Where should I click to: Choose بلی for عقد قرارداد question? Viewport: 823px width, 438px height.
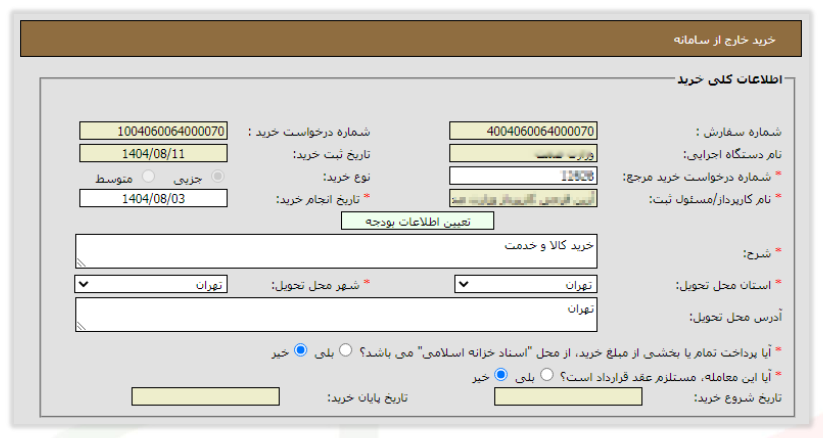(x=547, y=375)
